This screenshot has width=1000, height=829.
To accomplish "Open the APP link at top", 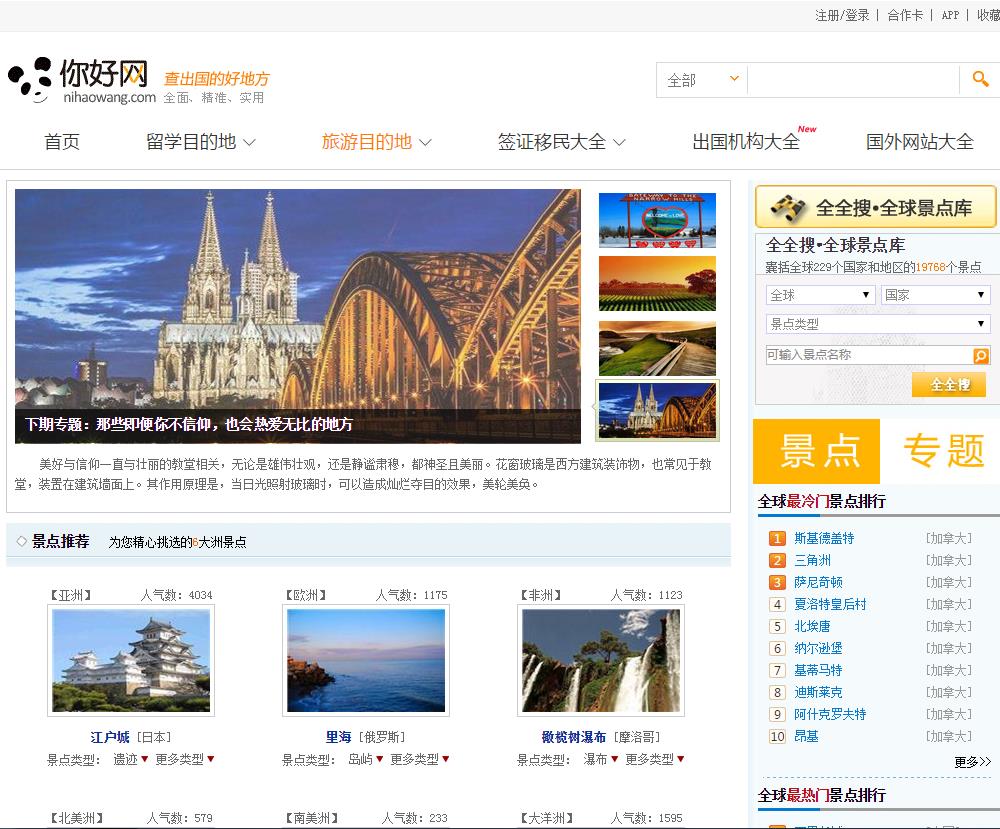I will 950,15.
